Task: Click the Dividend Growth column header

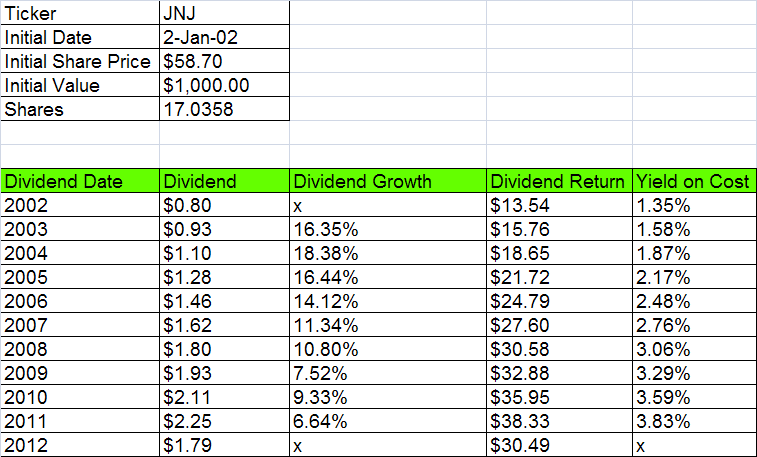Action: click(x=387, y=181)
